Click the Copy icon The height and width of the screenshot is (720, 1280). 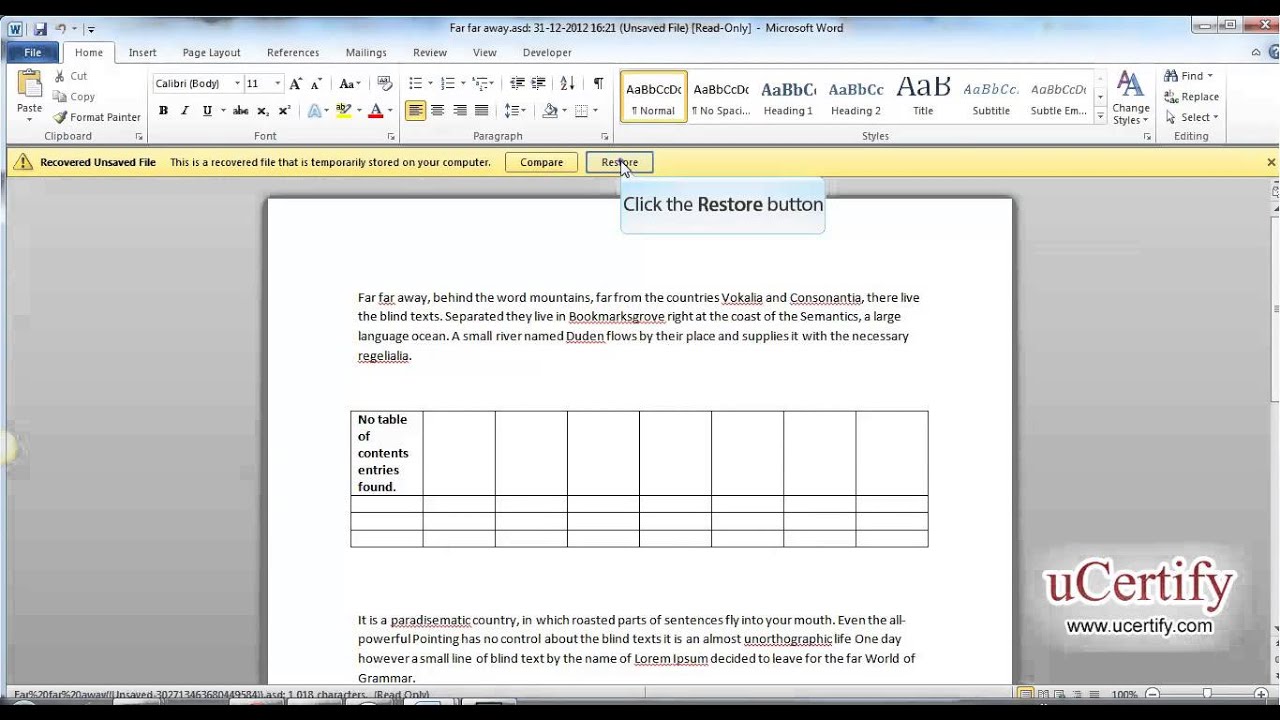[x=60, y=97]
